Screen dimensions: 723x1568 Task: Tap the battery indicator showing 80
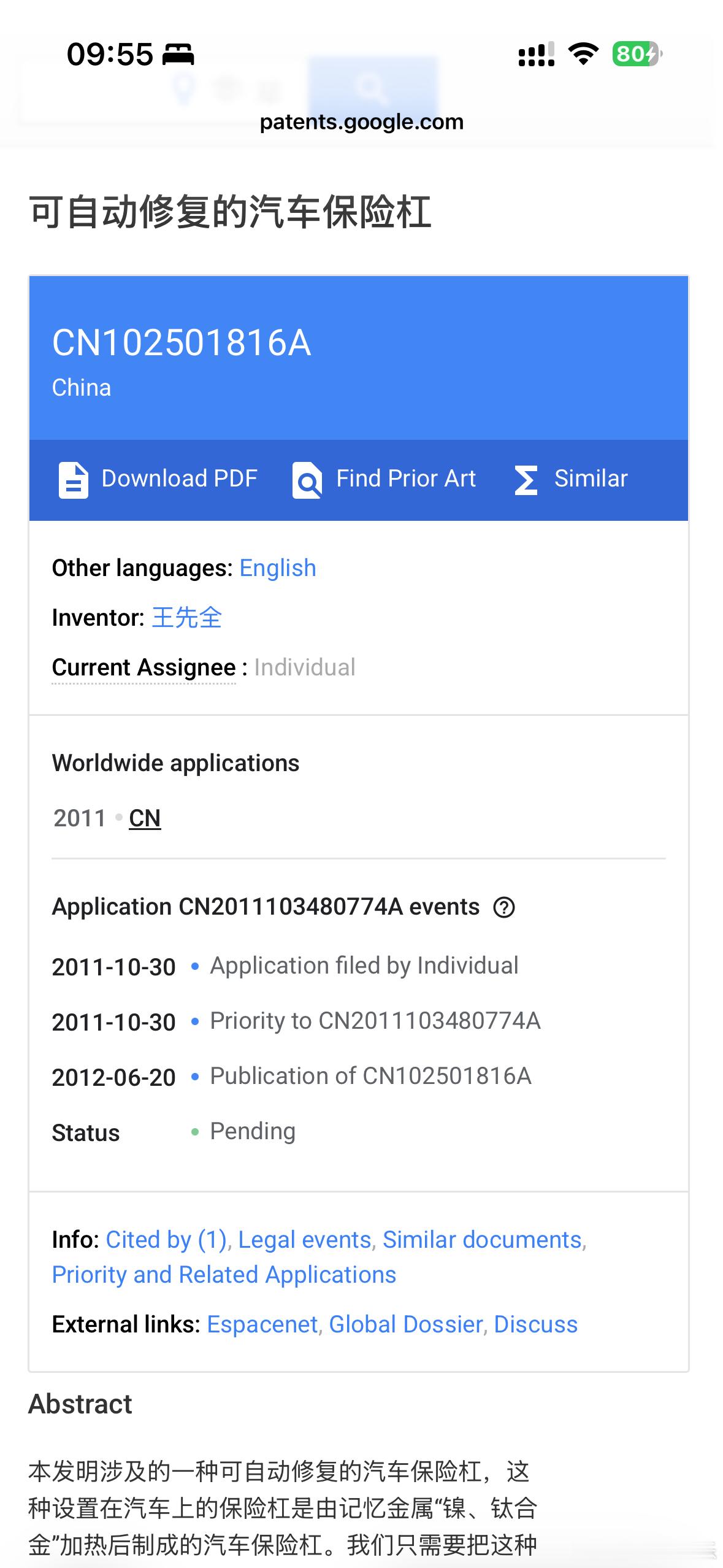point(637,54)
